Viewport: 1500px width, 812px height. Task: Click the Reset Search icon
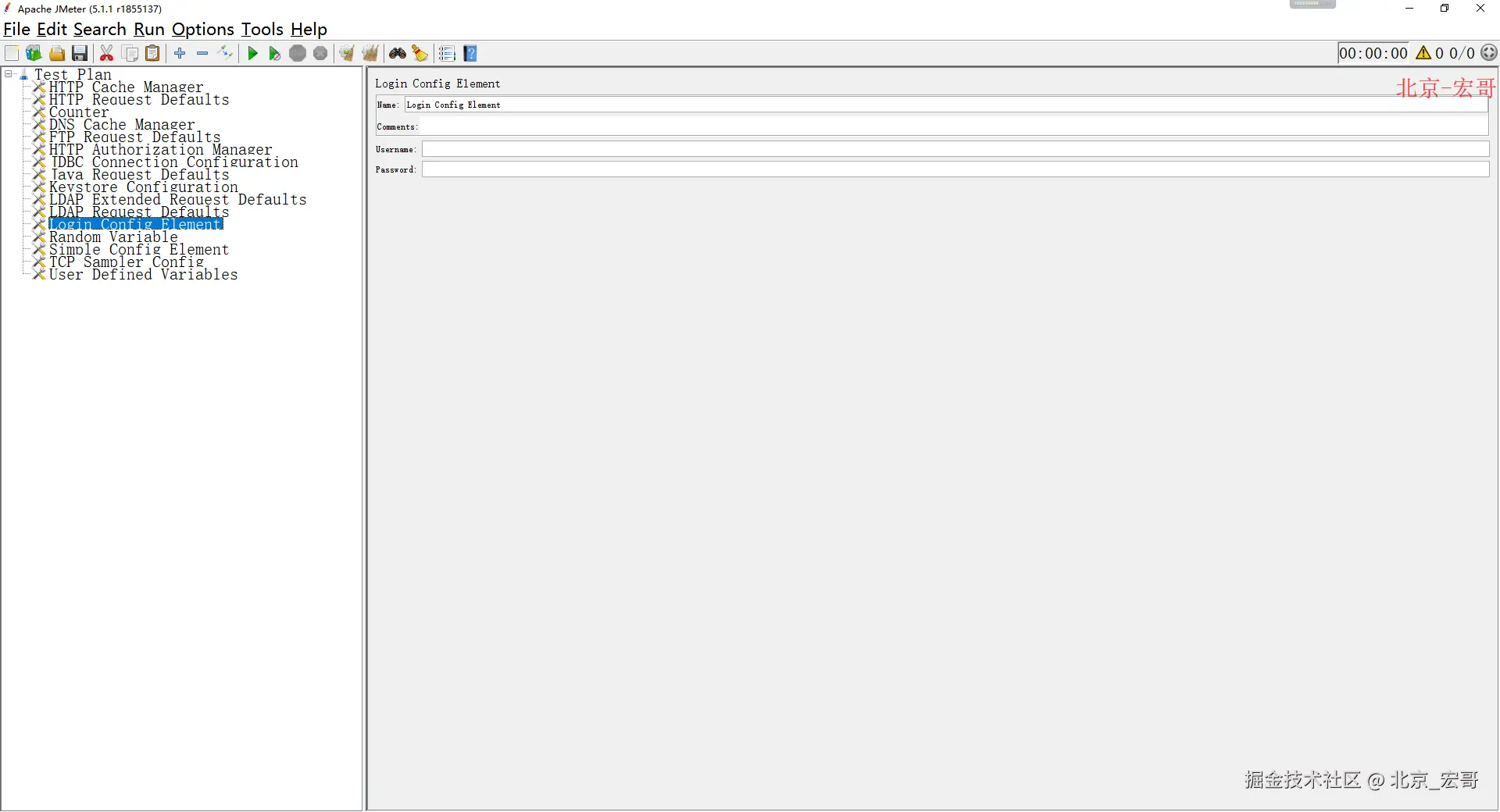click(420, 53)
